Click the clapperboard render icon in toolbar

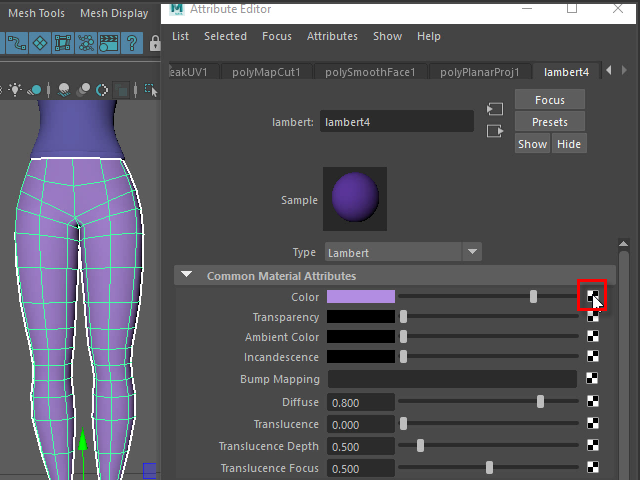[109, 44]
